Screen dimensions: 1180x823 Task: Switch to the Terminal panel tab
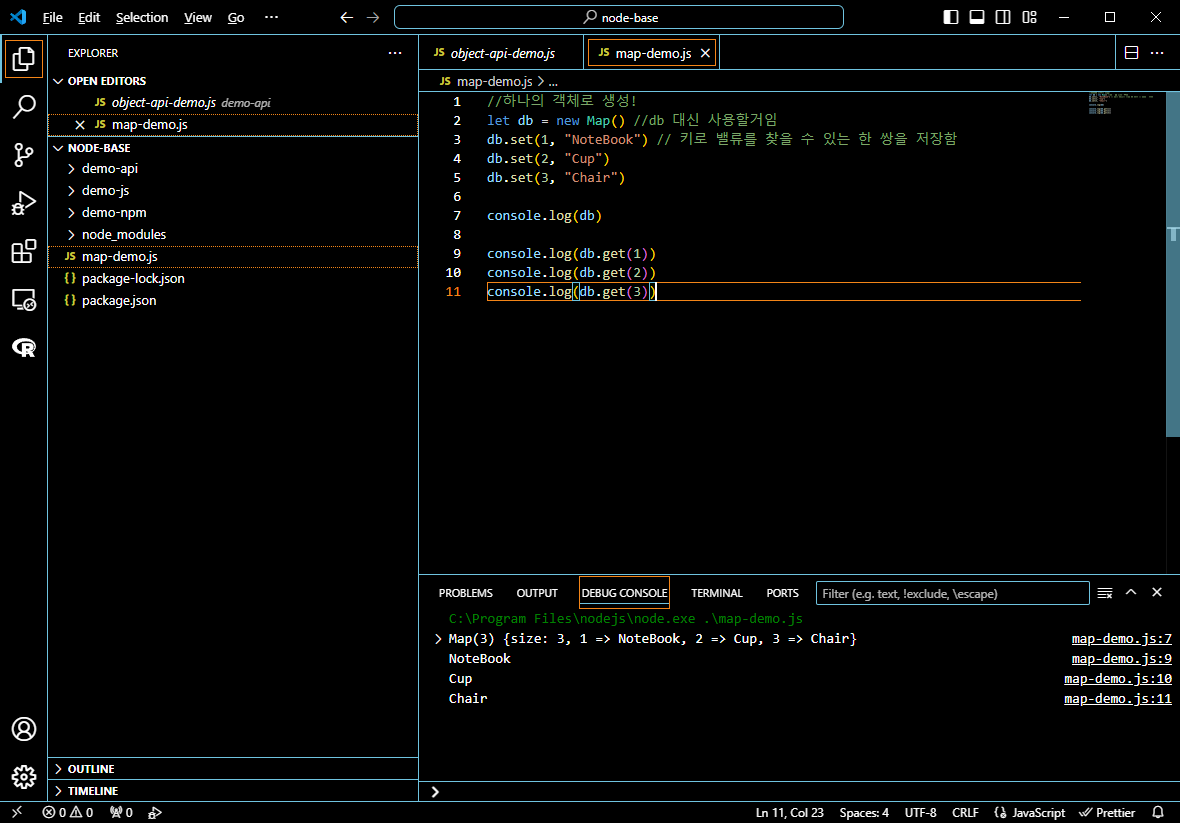click(x=716, y=593)
